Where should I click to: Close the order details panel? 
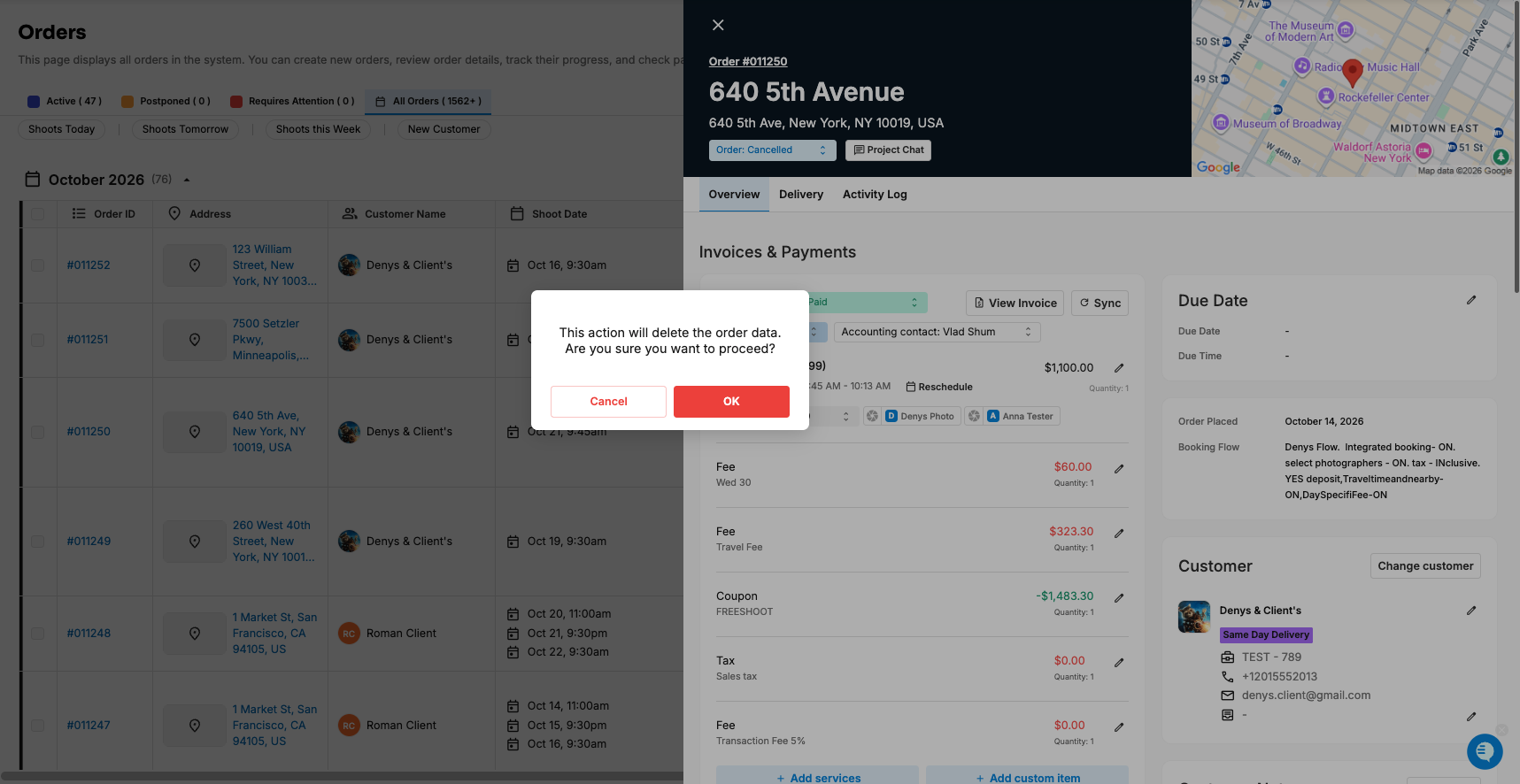click(x=718, y=25)
